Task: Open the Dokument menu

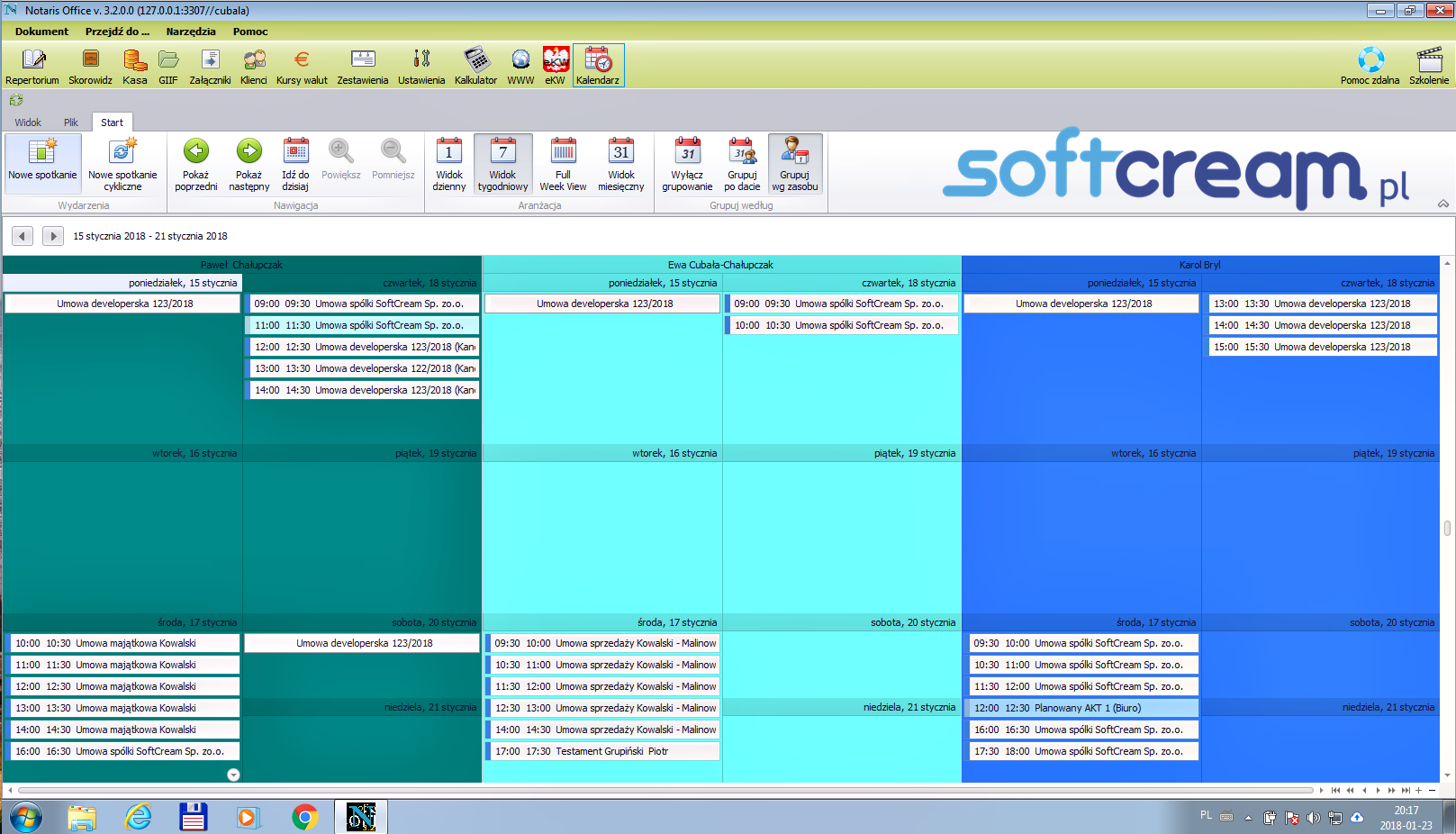Action: 41,32
